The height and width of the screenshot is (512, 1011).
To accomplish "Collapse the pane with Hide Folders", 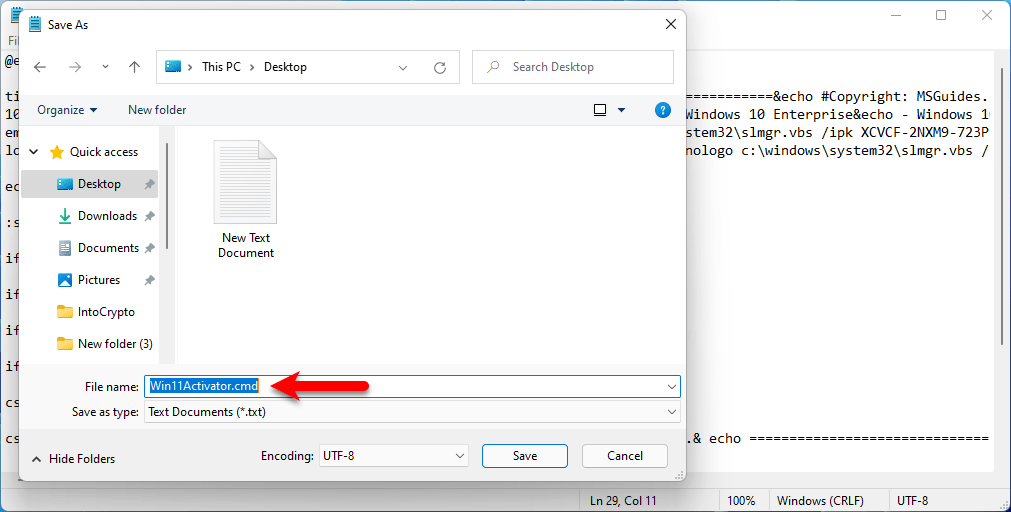I will [74, 459].
